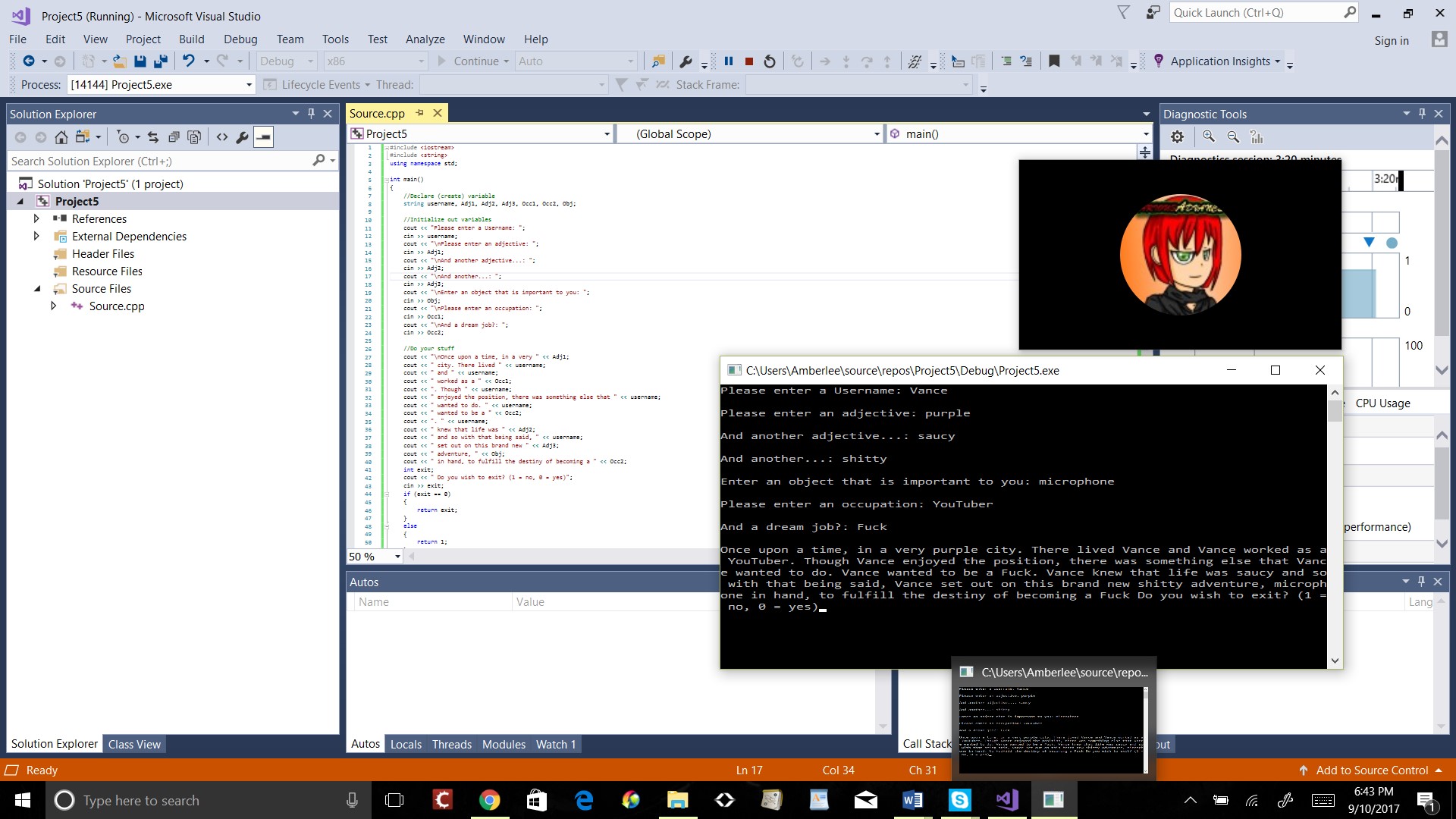
Task: Open a file with the Open File icon
Action: (x=119, y=61)
